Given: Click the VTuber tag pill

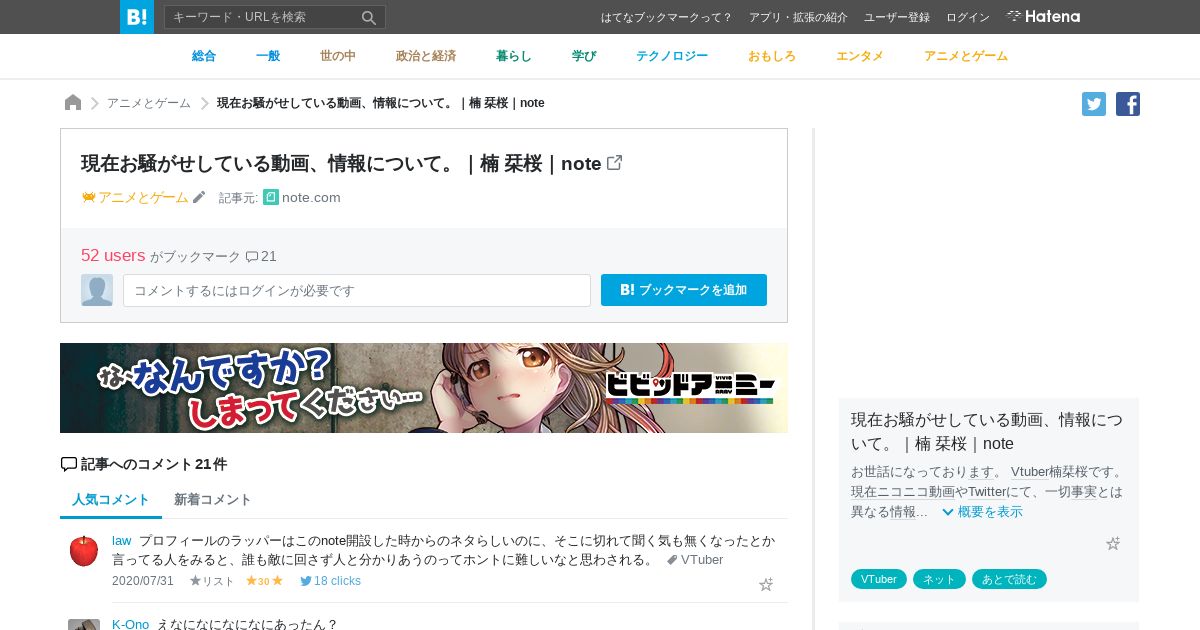Looking at the screenshot, I should pos(879,579).
